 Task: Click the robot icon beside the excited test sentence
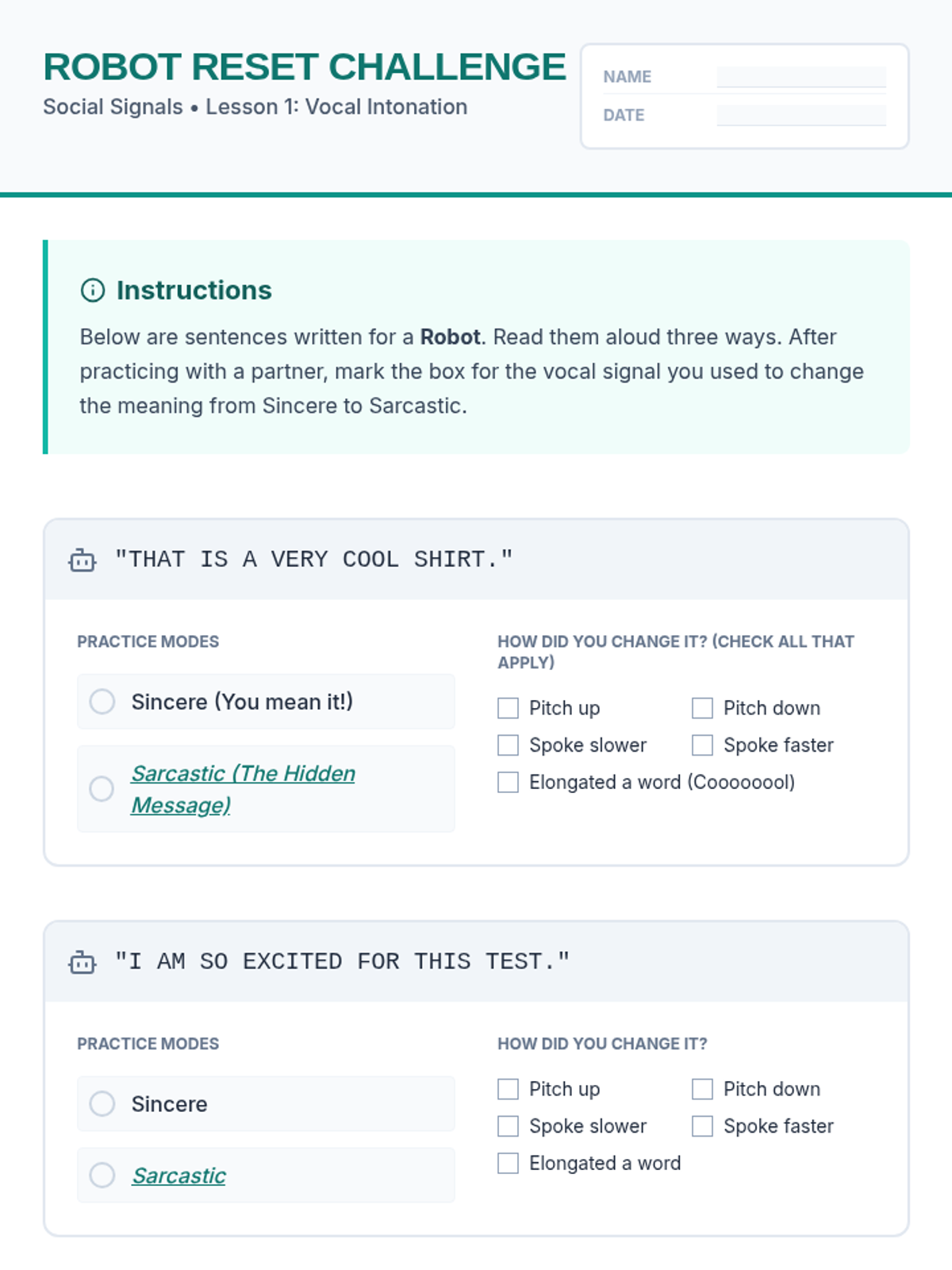coord(83,962)
